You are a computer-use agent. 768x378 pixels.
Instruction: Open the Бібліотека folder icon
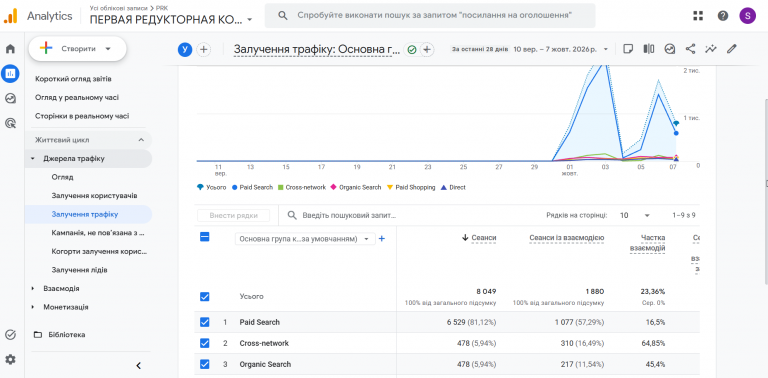38,335
